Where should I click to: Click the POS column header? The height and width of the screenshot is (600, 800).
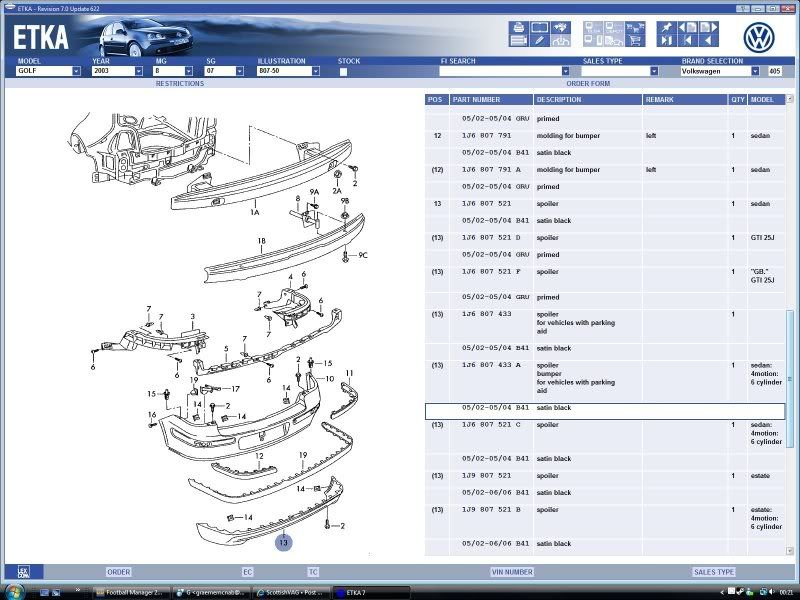pyautogui.click(x=437, y=99)
